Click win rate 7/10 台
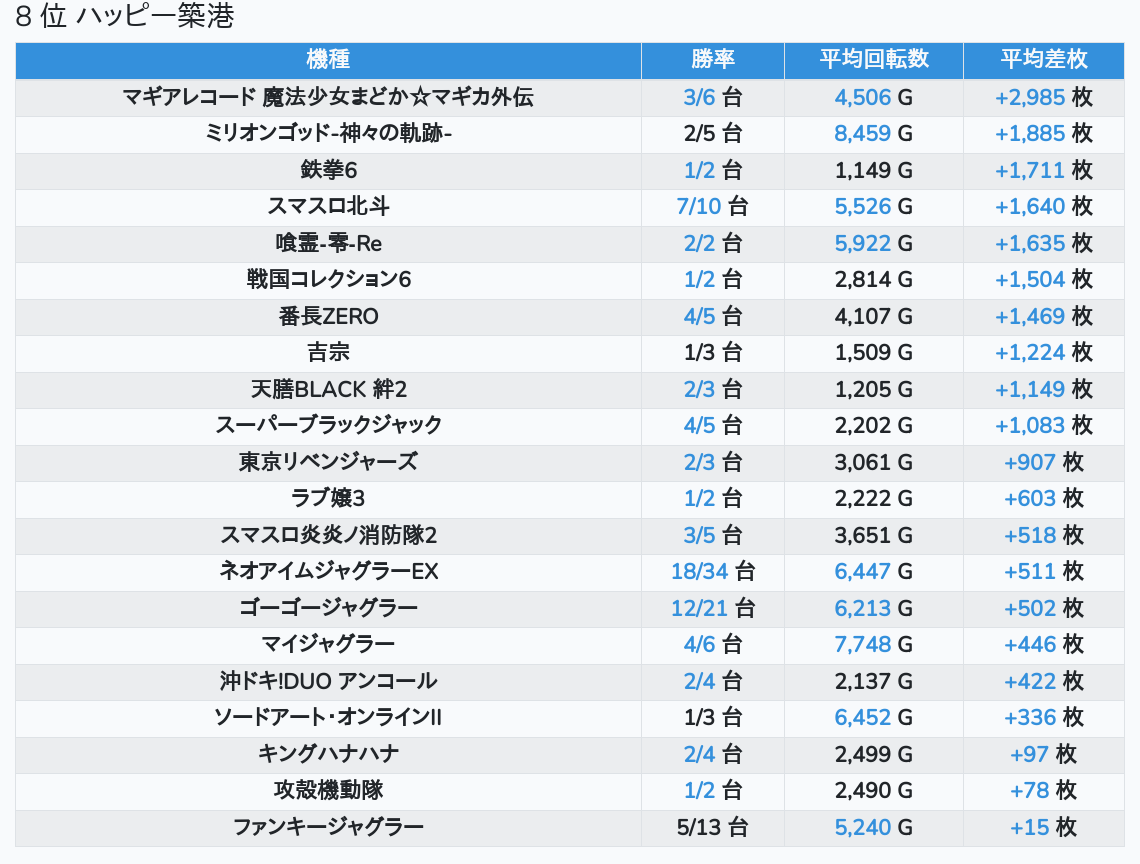This screenshot has height=864, width=1140. [x=712, y=207]
